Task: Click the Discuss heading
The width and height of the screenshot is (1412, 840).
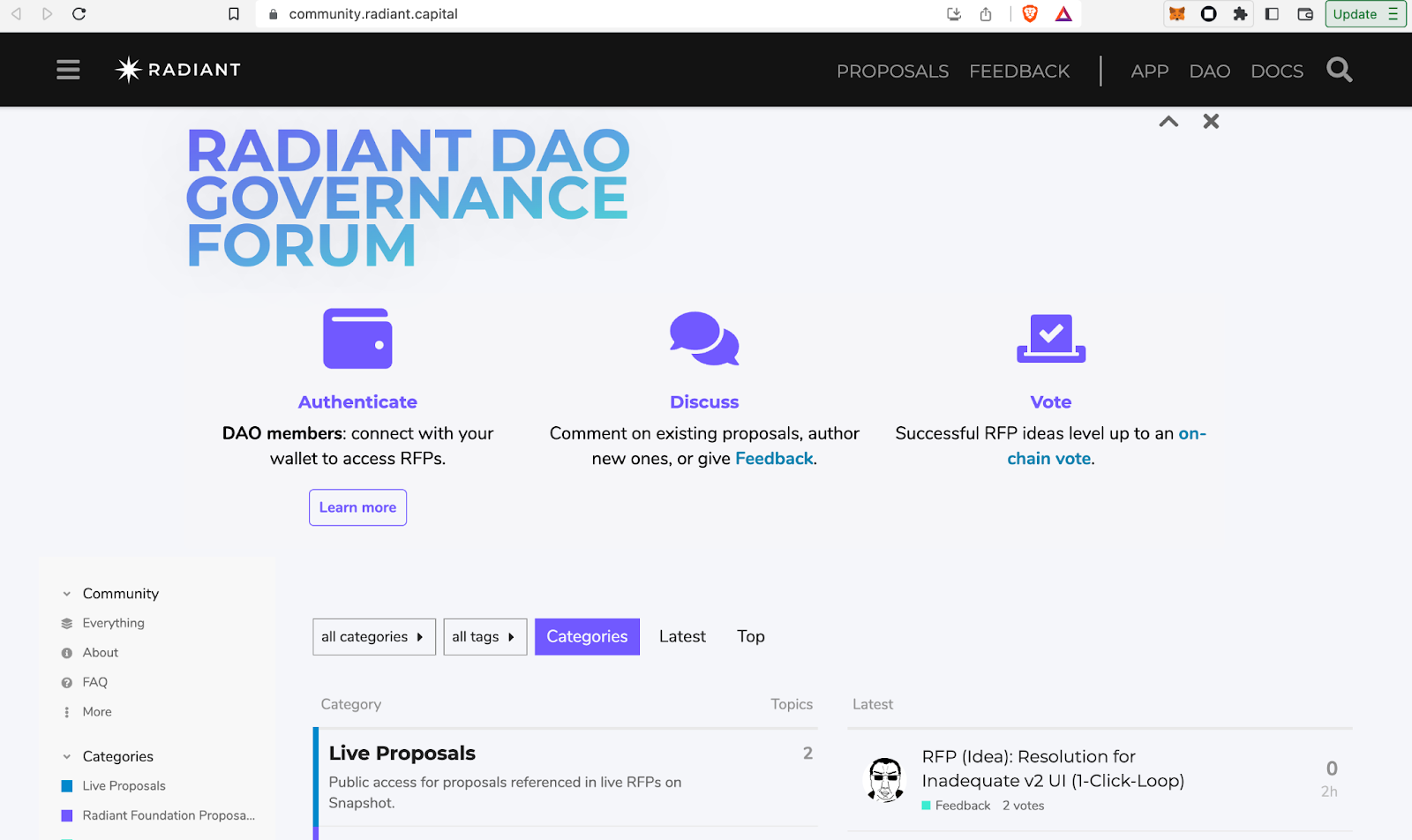Action: pyautogui.click(x=704, y=402)
